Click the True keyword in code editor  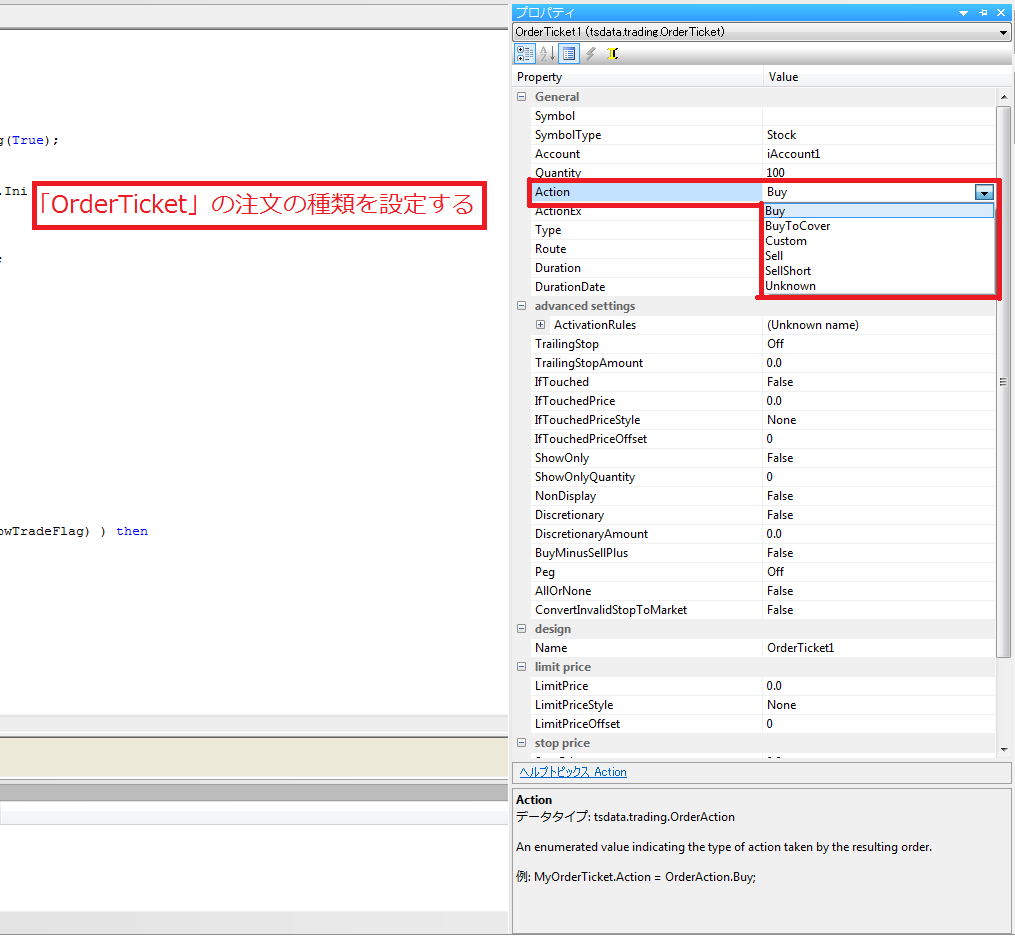pos(28,140)
